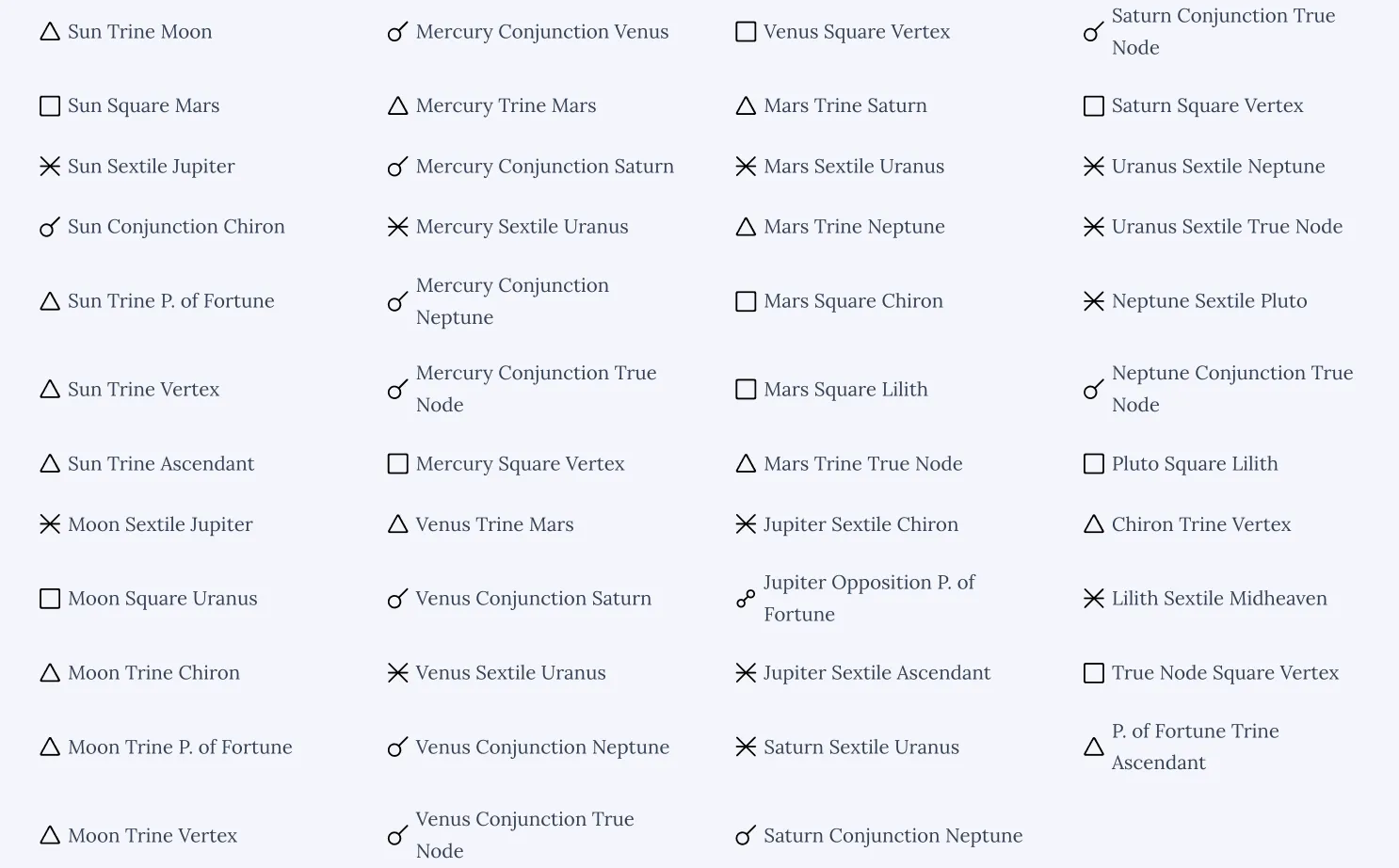The height and width of the screenshot is (868, 1399).
Task: Click the conjunction icon beside Sun Conjunction Chiron
Action: tap(50, 227)
